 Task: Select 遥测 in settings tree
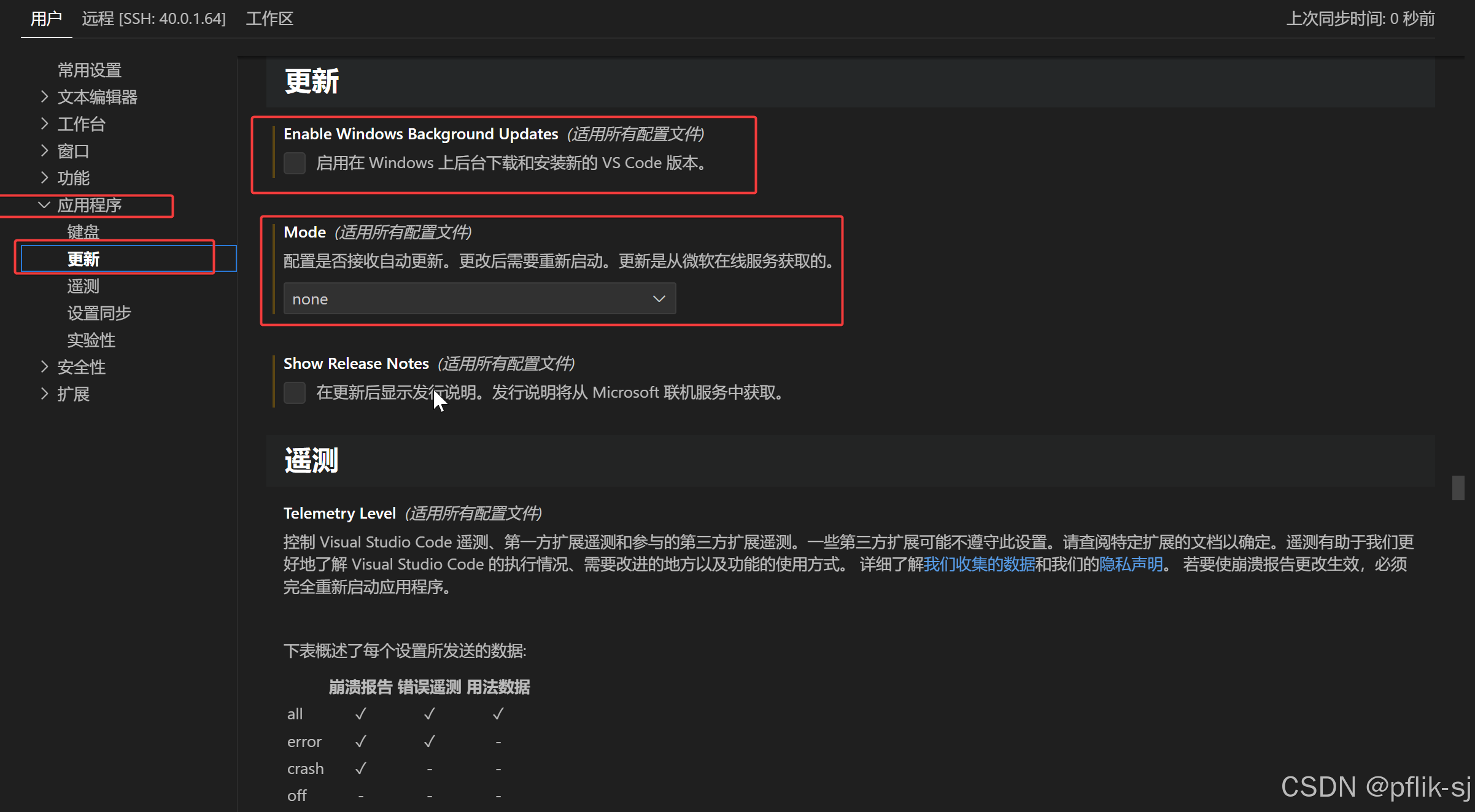[x=83, y=285]
